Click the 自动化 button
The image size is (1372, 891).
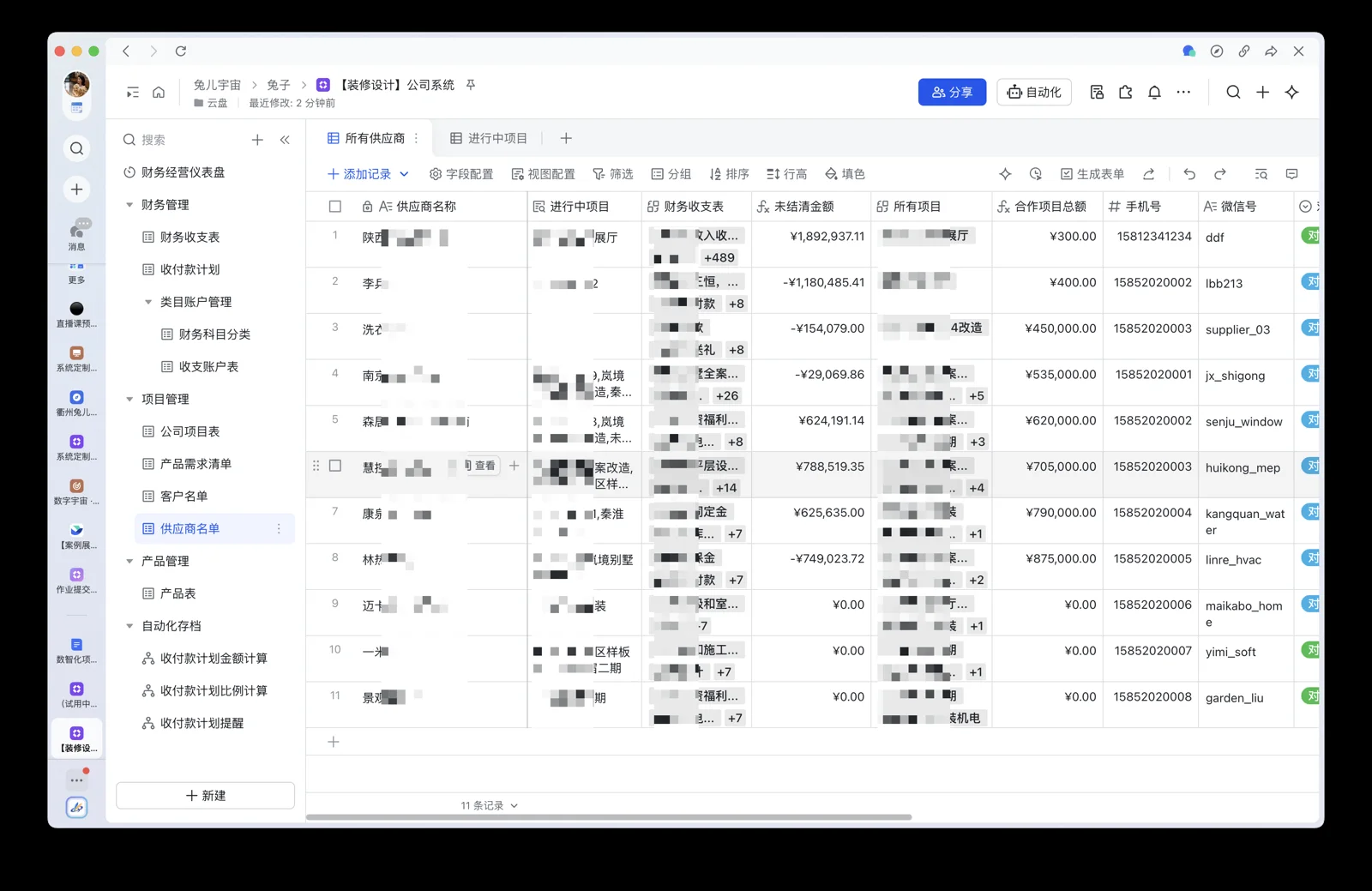tap(1034, 93)
